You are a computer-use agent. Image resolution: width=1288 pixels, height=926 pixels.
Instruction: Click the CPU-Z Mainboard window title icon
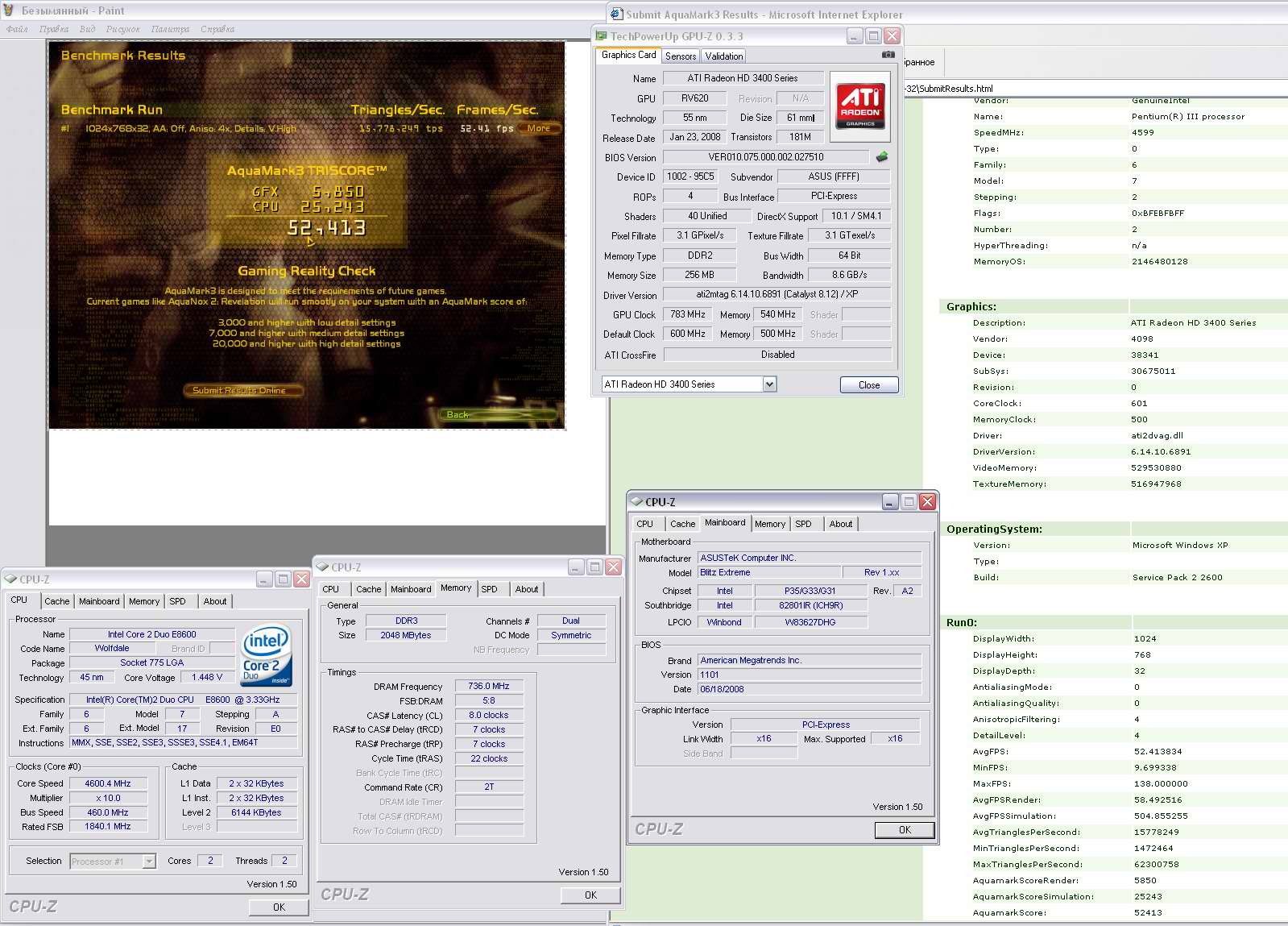point(636,501)
